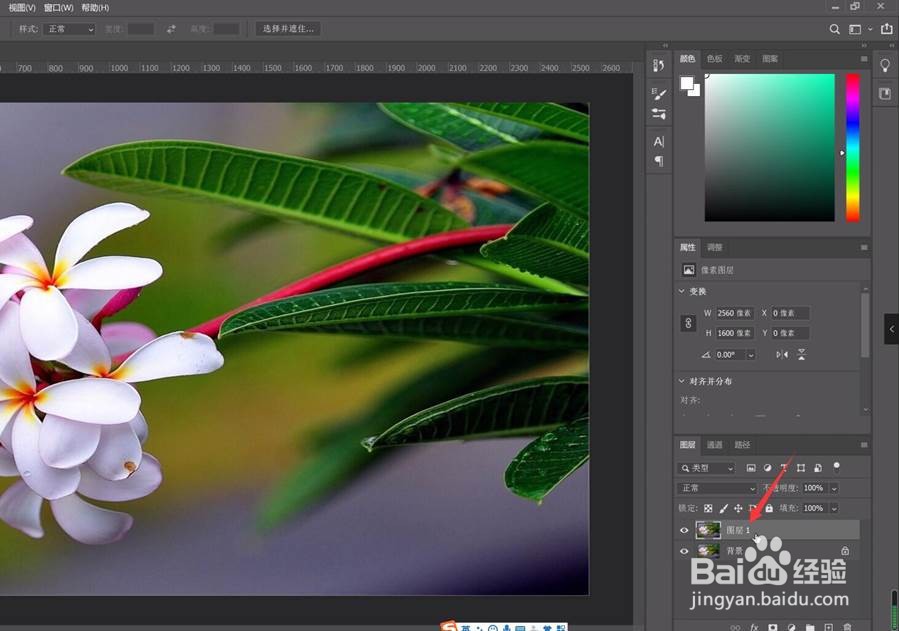899x631 pixels.
Task: Open the 样式 style dropdown
Action: click(70, 29)
